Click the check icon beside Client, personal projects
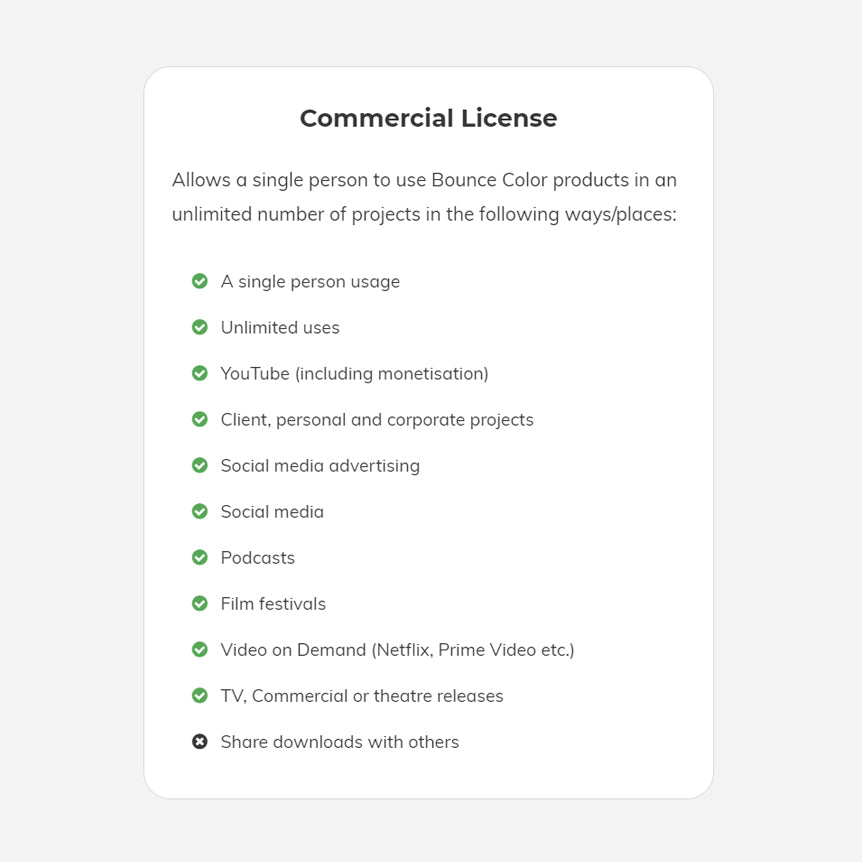This screenshot has width=862, height=862. coord(200,419)
